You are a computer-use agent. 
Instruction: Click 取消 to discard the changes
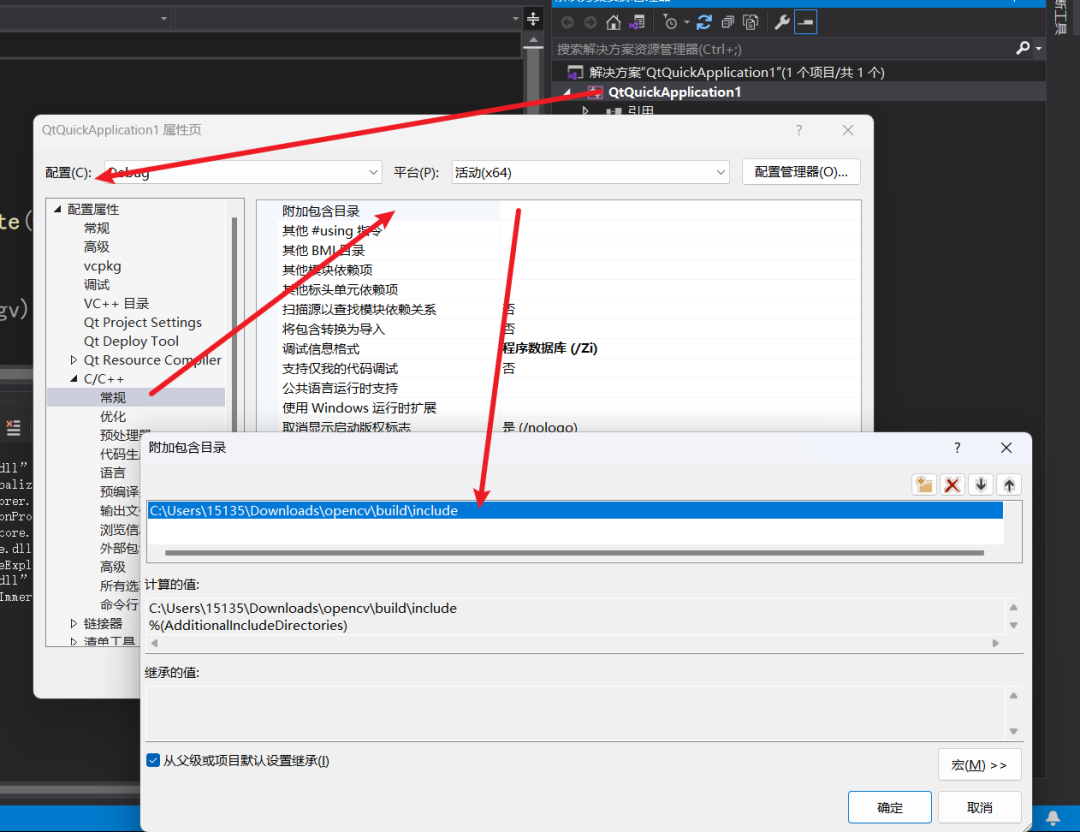pyautogui.click(x=979, y=807)
